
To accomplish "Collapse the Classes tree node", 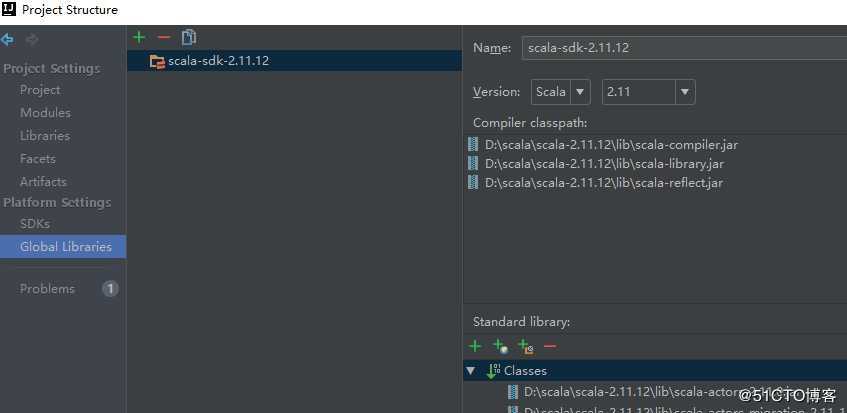I will pyautogui.click(x=471, y=371).
